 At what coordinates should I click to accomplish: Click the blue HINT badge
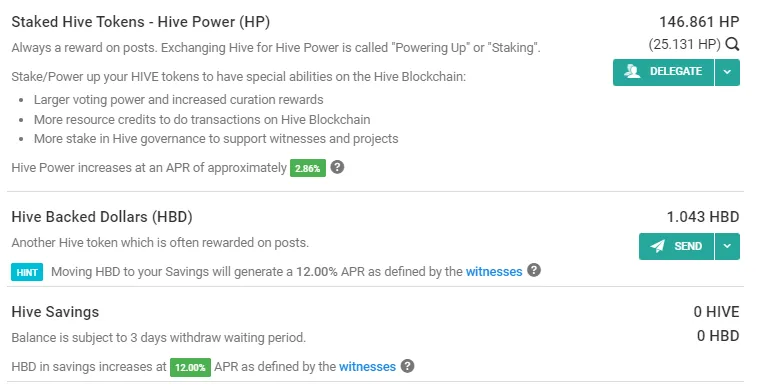point(27,273)
